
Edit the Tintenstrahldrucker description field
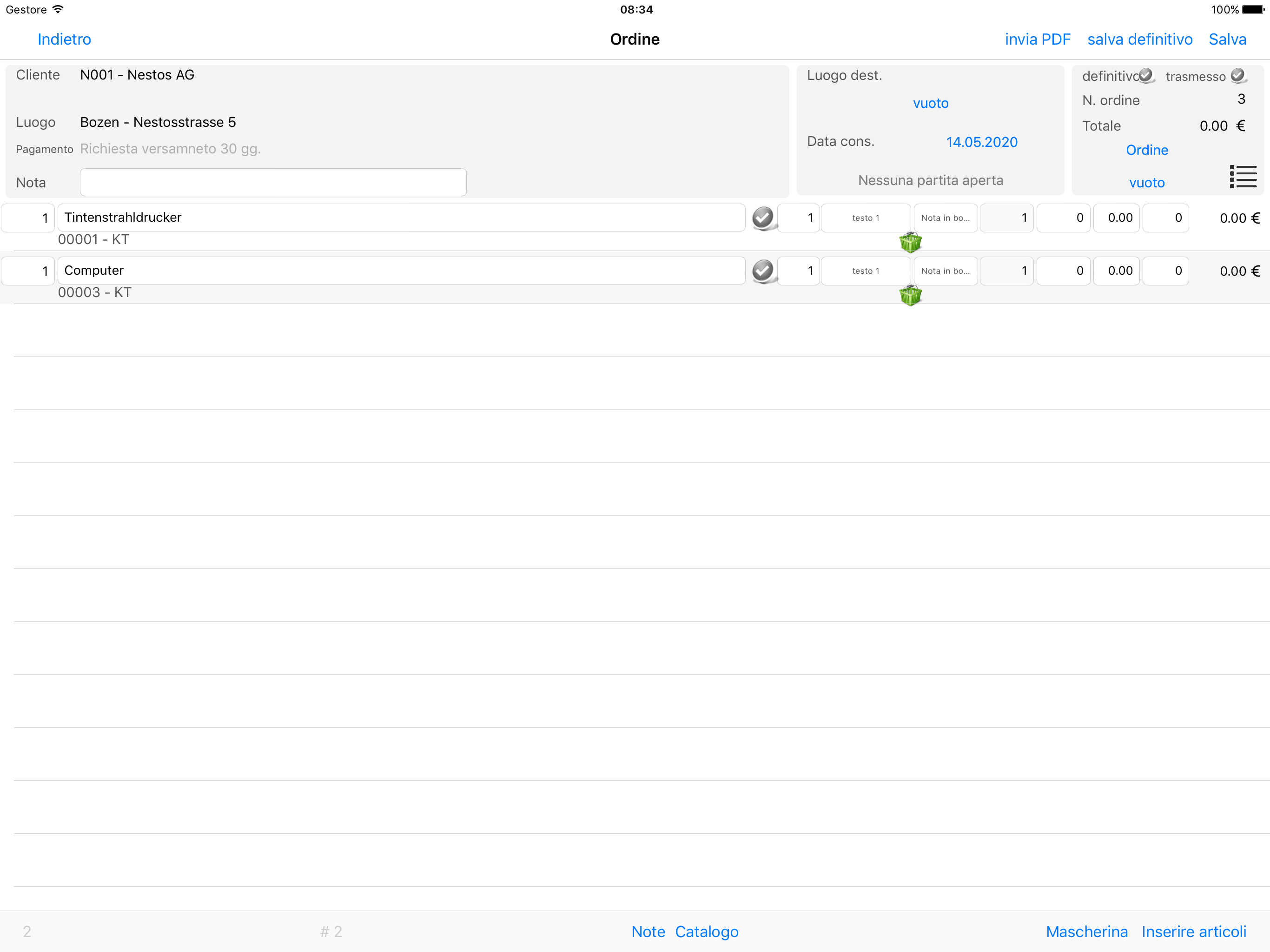(401, 218)
